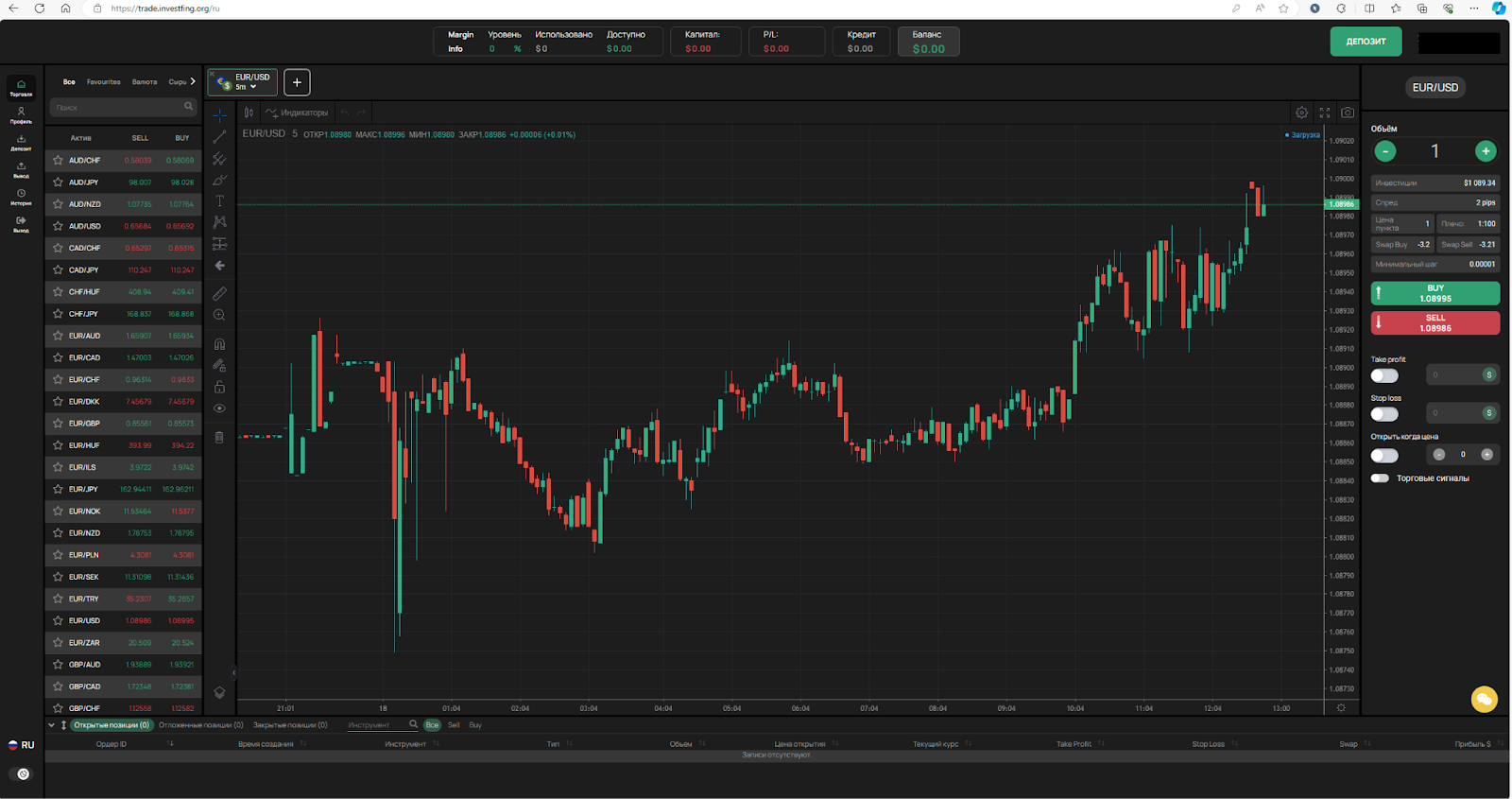Click the trash icon to remove drawings
Screen dimensions: 1512x799
[x=219, y=438]
